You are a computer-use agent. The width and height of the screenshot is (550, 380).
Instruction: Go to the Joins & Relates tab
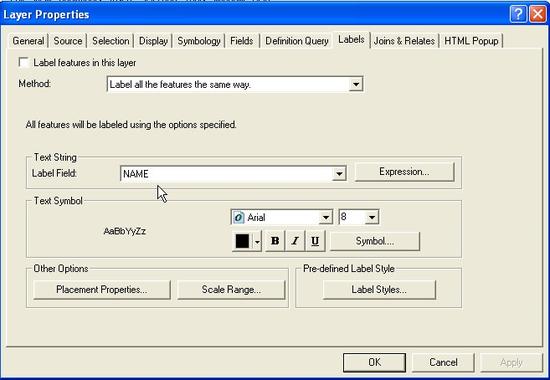(x=404, y=41)
